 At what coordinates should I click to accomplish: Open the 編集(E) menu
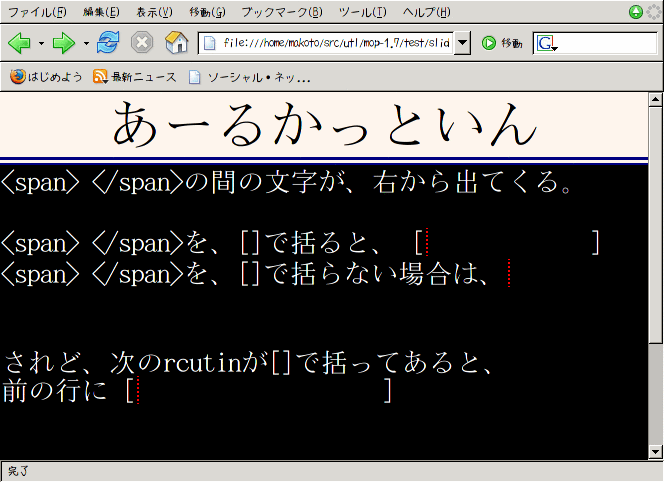pyautogui.click(x=101, y=12)
